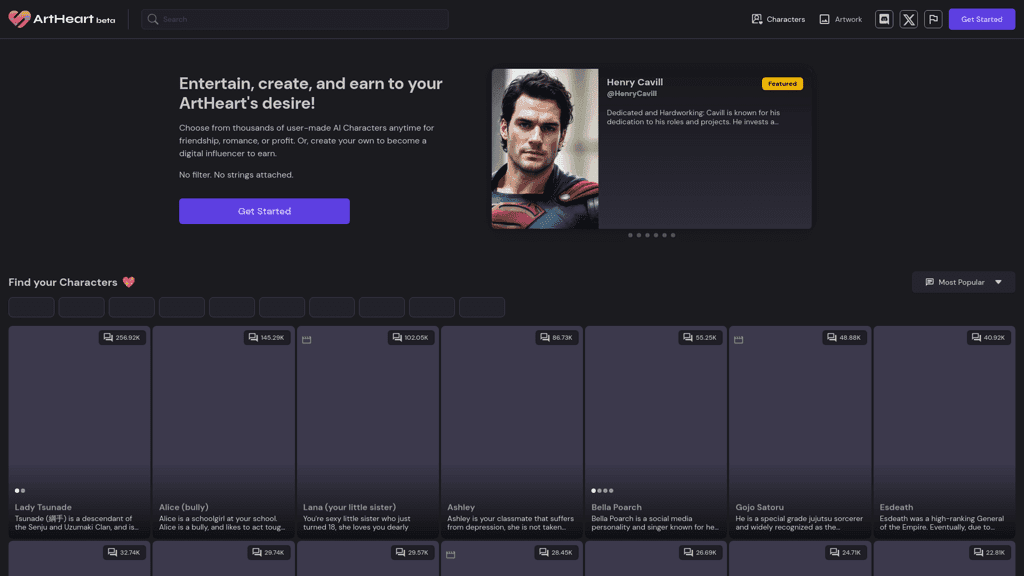Open the X (Twitter) icon
1024x576 pixels.
tap(908, 19)
